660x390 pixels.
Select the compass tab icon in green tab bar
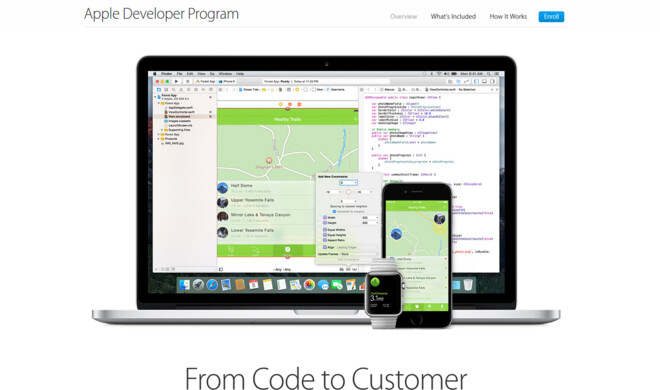287,249
